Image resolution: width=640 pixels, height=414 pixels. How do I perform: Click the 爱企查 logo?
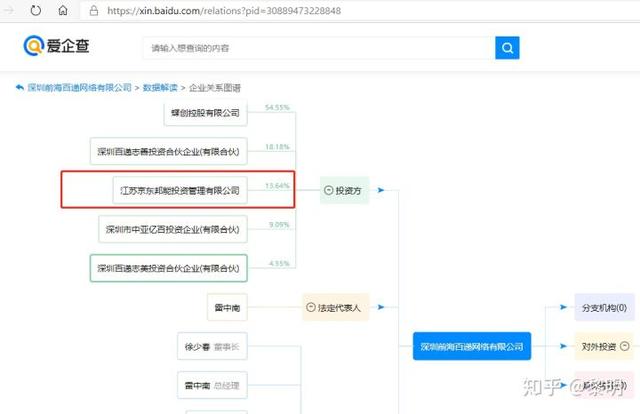[56, 45]
